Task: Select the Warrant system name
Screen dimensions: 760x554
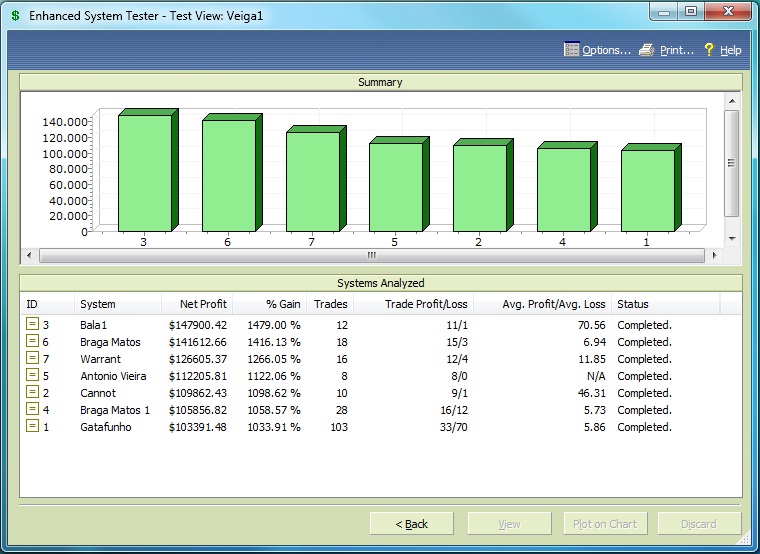Action: pos(100,359)
